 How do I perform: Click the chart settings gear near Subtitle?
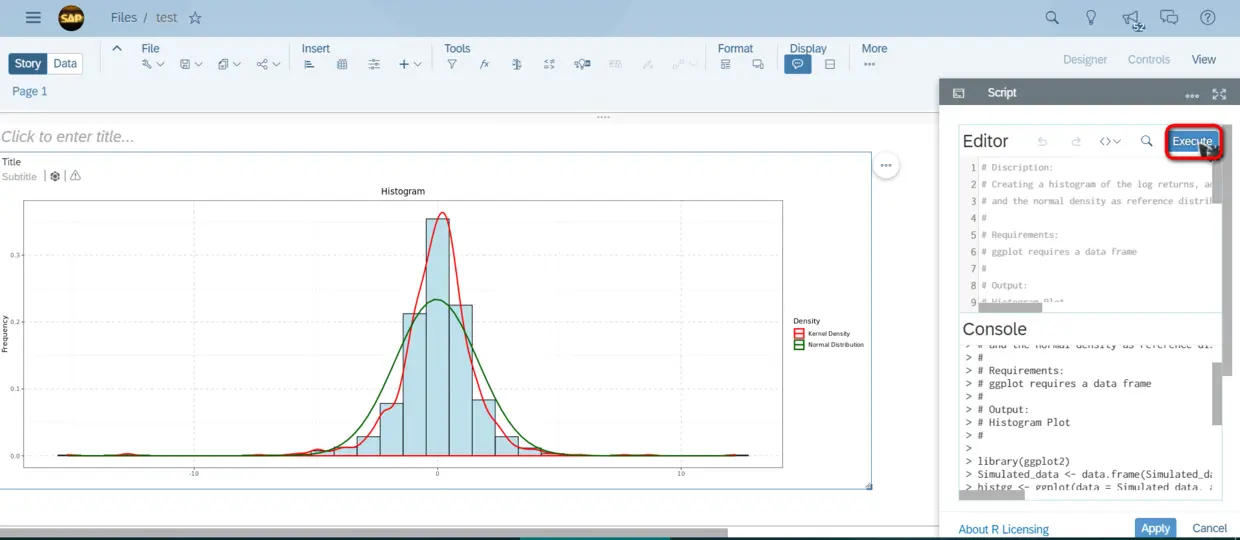tap(55, 176)
